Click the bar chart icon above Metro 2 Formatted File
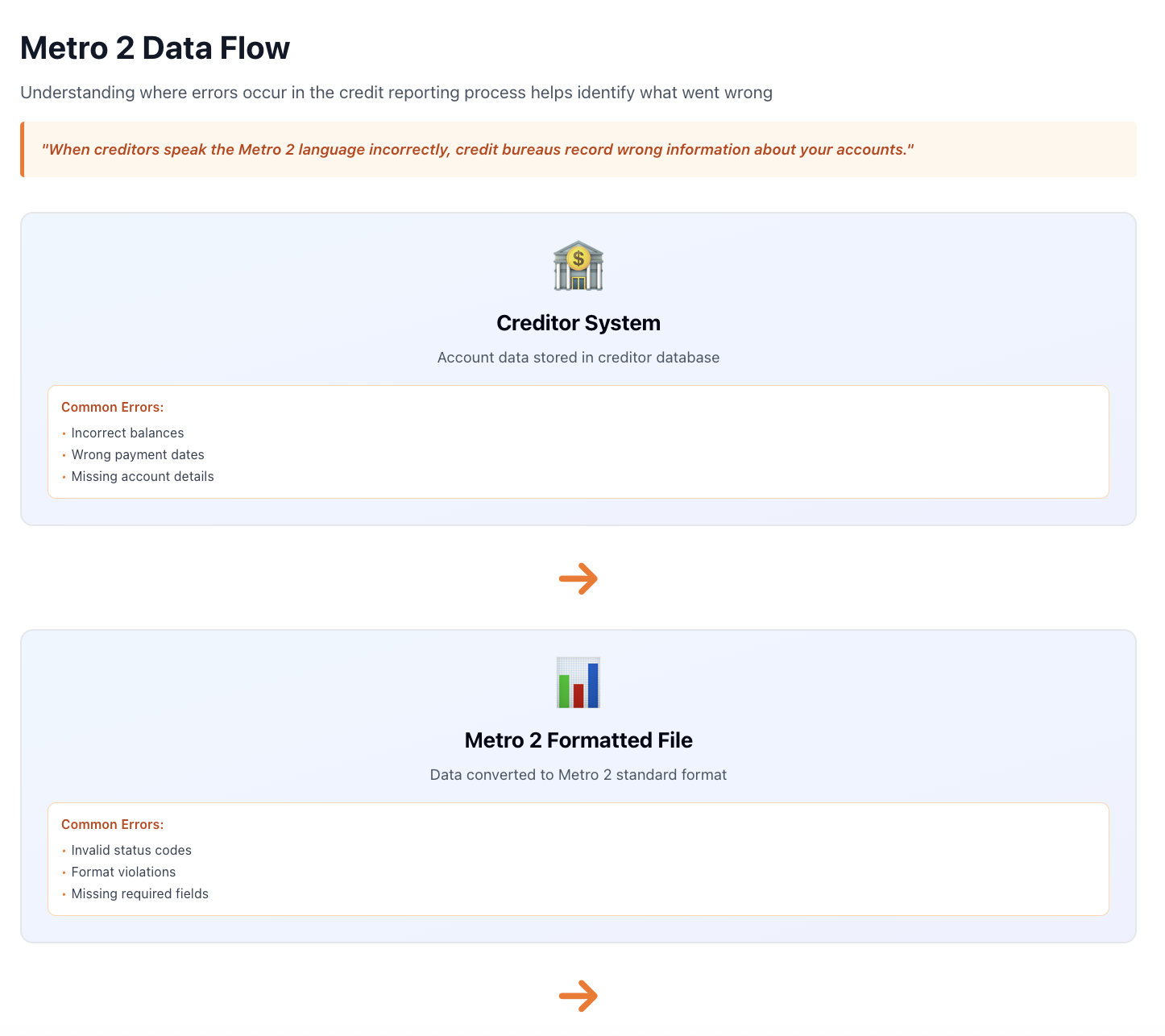The width and height of the screenshot is (1165, 1036). tap(578, 682)
